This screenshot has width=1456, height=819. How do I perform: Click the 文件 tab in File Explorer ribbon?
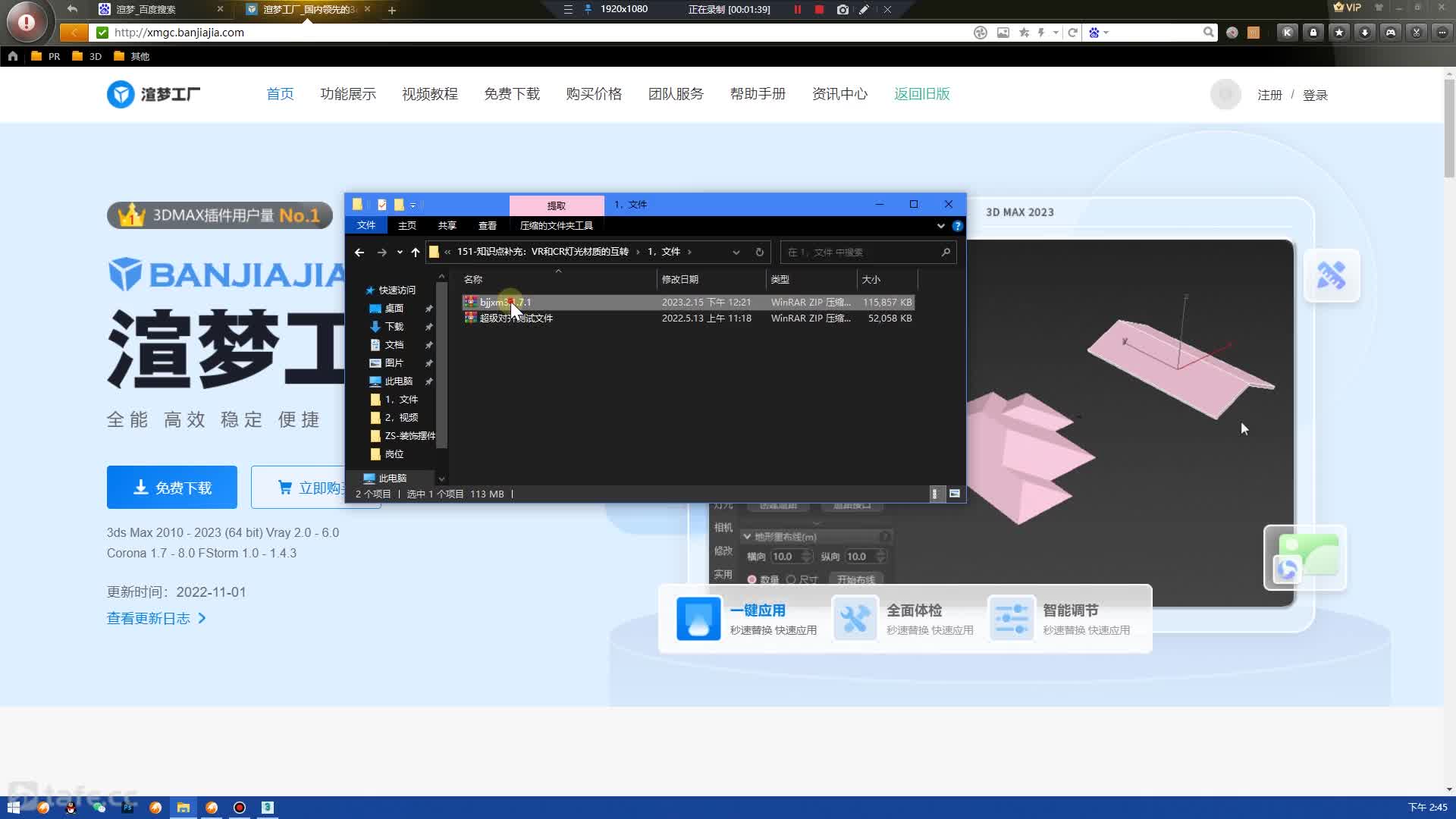point(366,225)
